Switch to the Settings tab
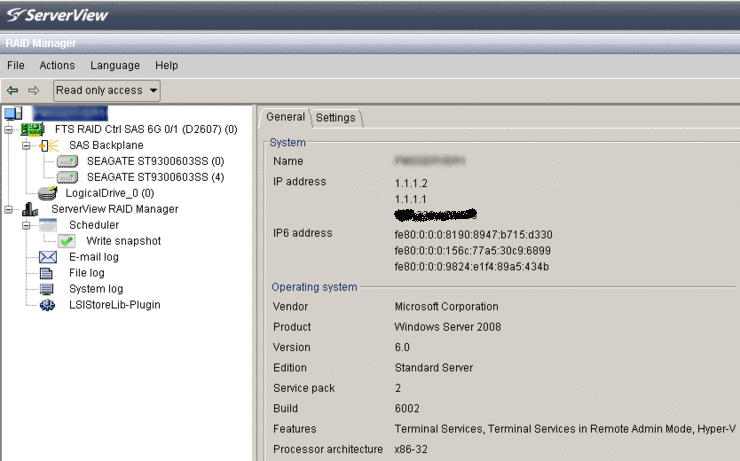This screenshot has height=461, width=740. tap(335, 118)
